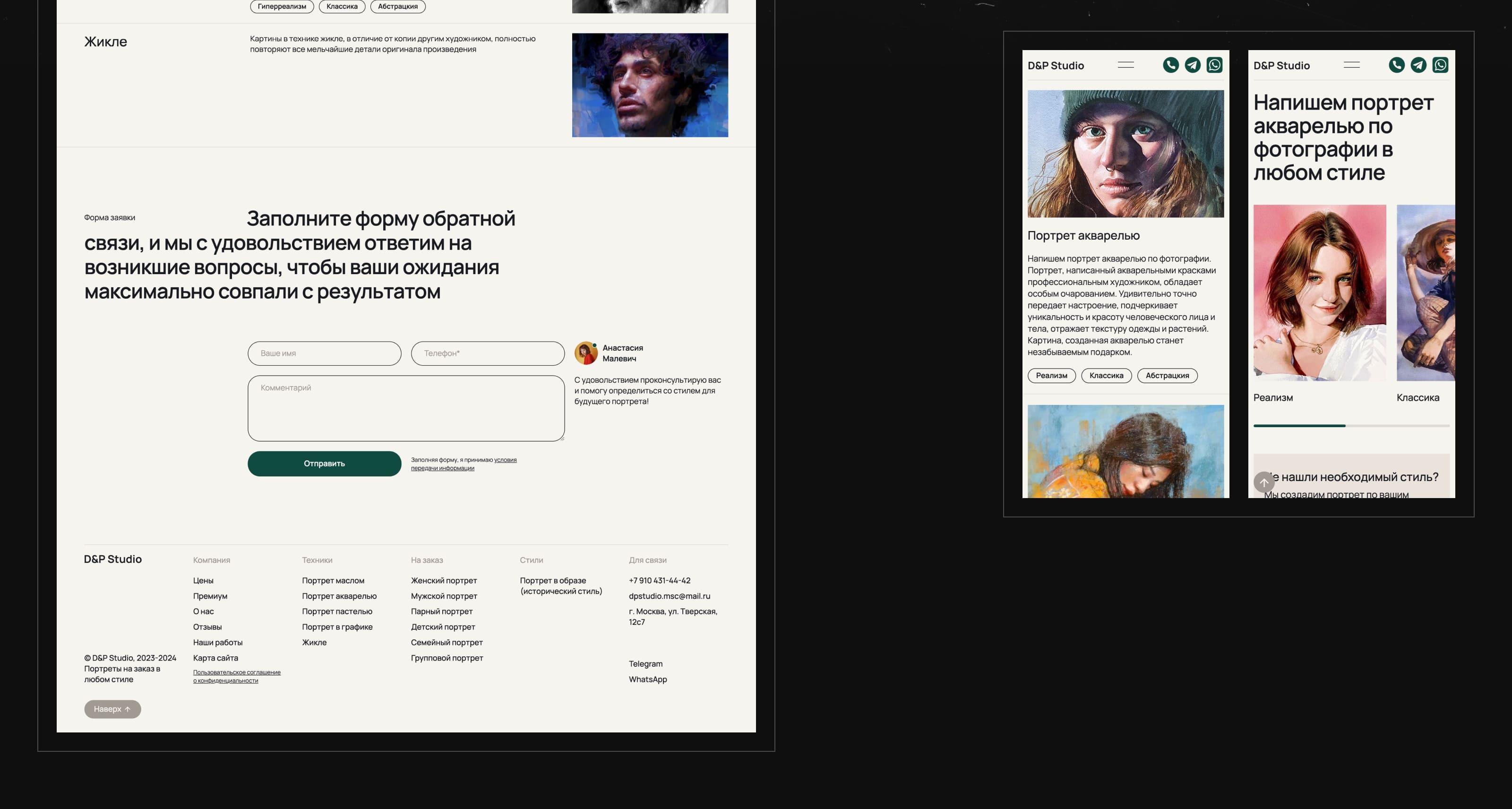Click the Наверх back-to-top button
The image size is (1512, 809).
(x=112, y=709)
